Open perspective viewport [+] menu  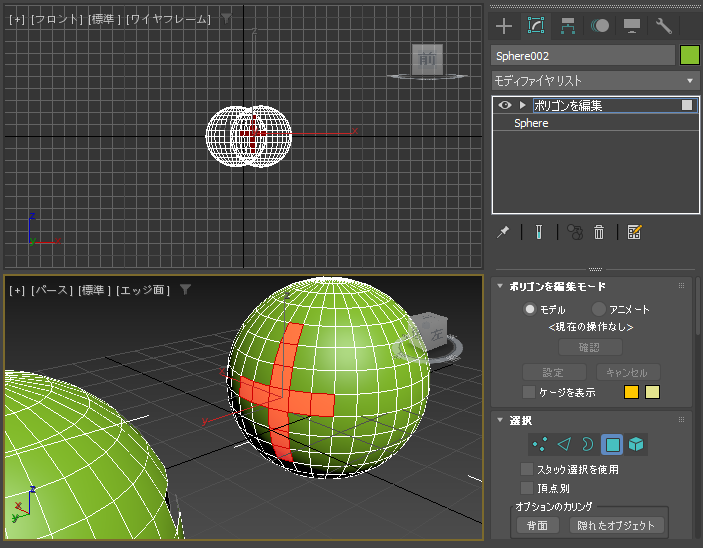pyautogui.click(x=17, y=291)
